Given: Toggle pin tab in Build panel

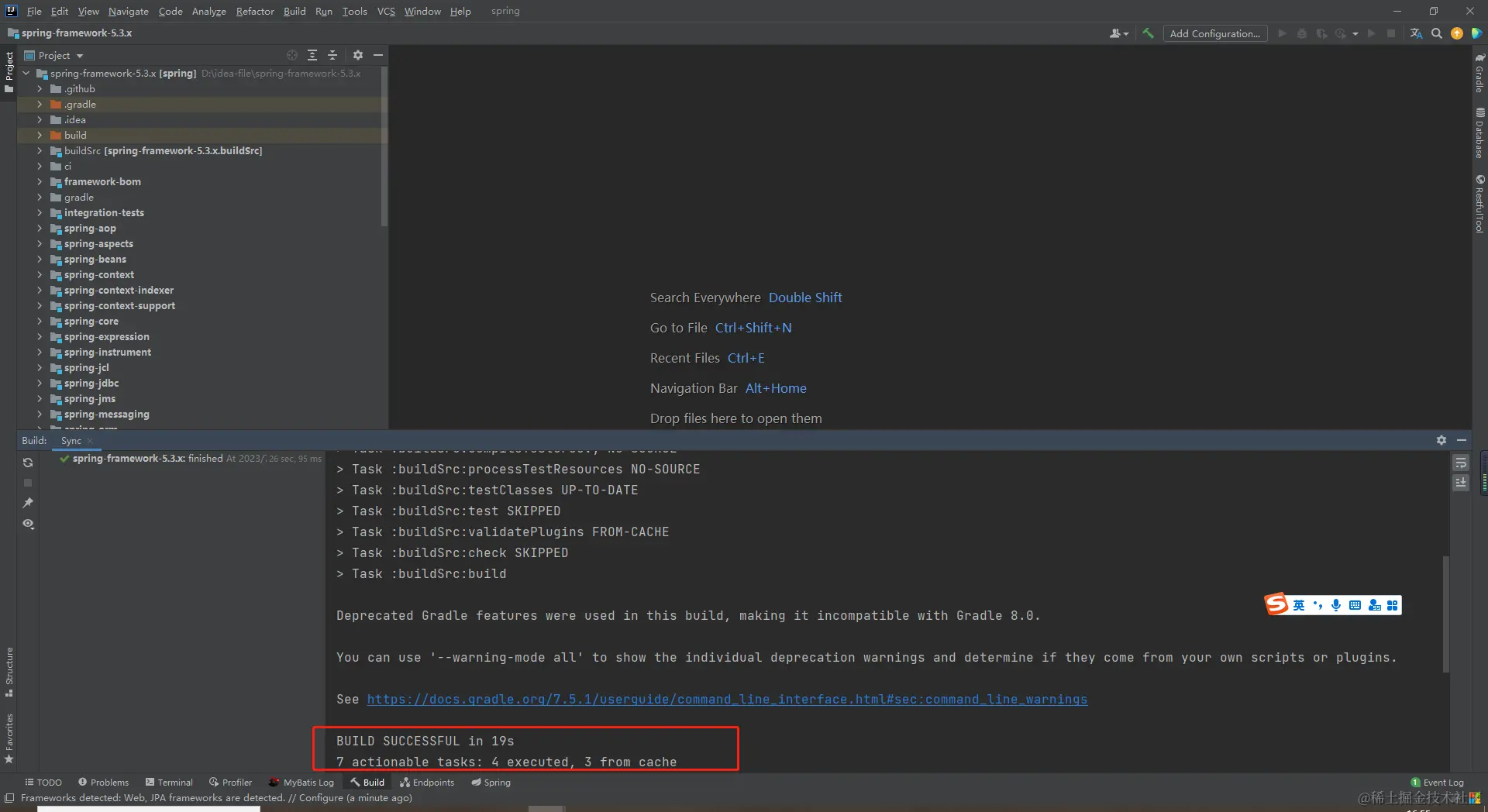Looking at the screenshot, I should [x=28, y=503].
